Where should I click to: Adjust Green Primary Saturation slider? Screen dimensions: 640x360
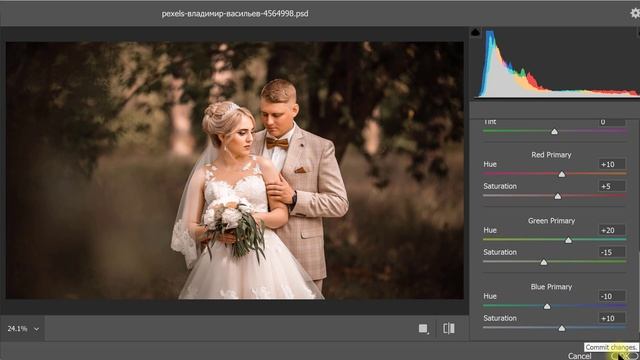point(544,262)
